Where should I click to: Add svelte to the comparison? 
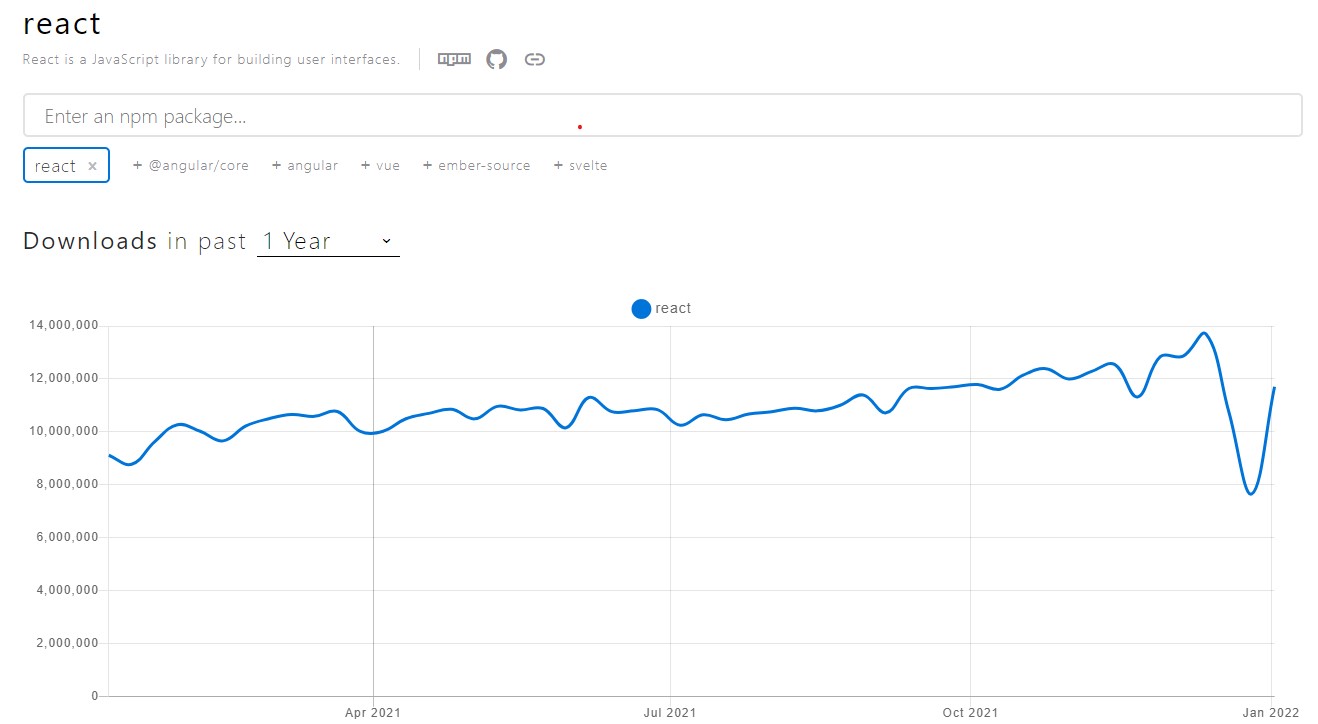(581, 165)
